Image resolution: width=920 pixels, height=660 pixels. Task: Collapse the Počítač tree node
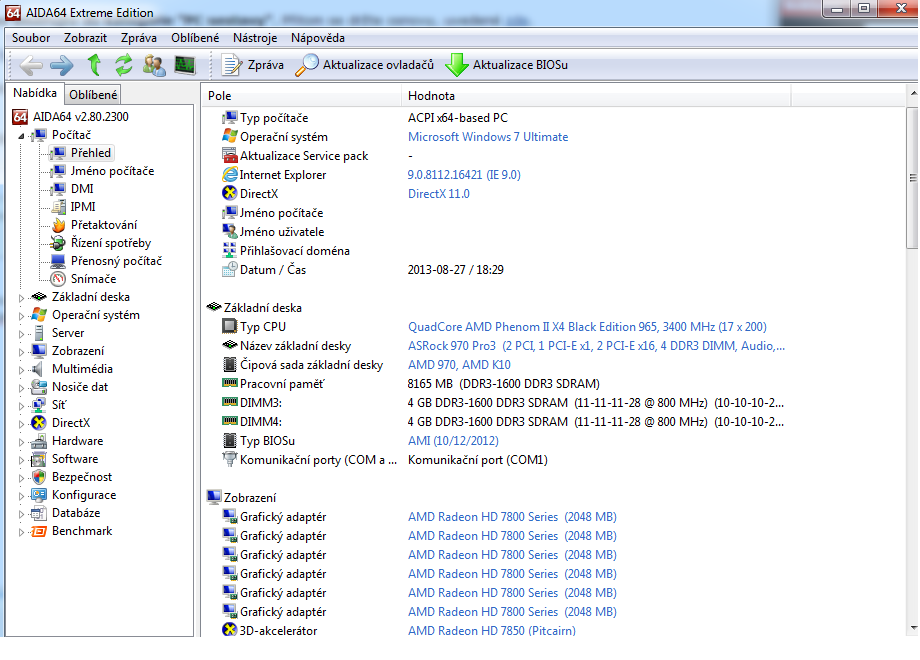[23, 135]
